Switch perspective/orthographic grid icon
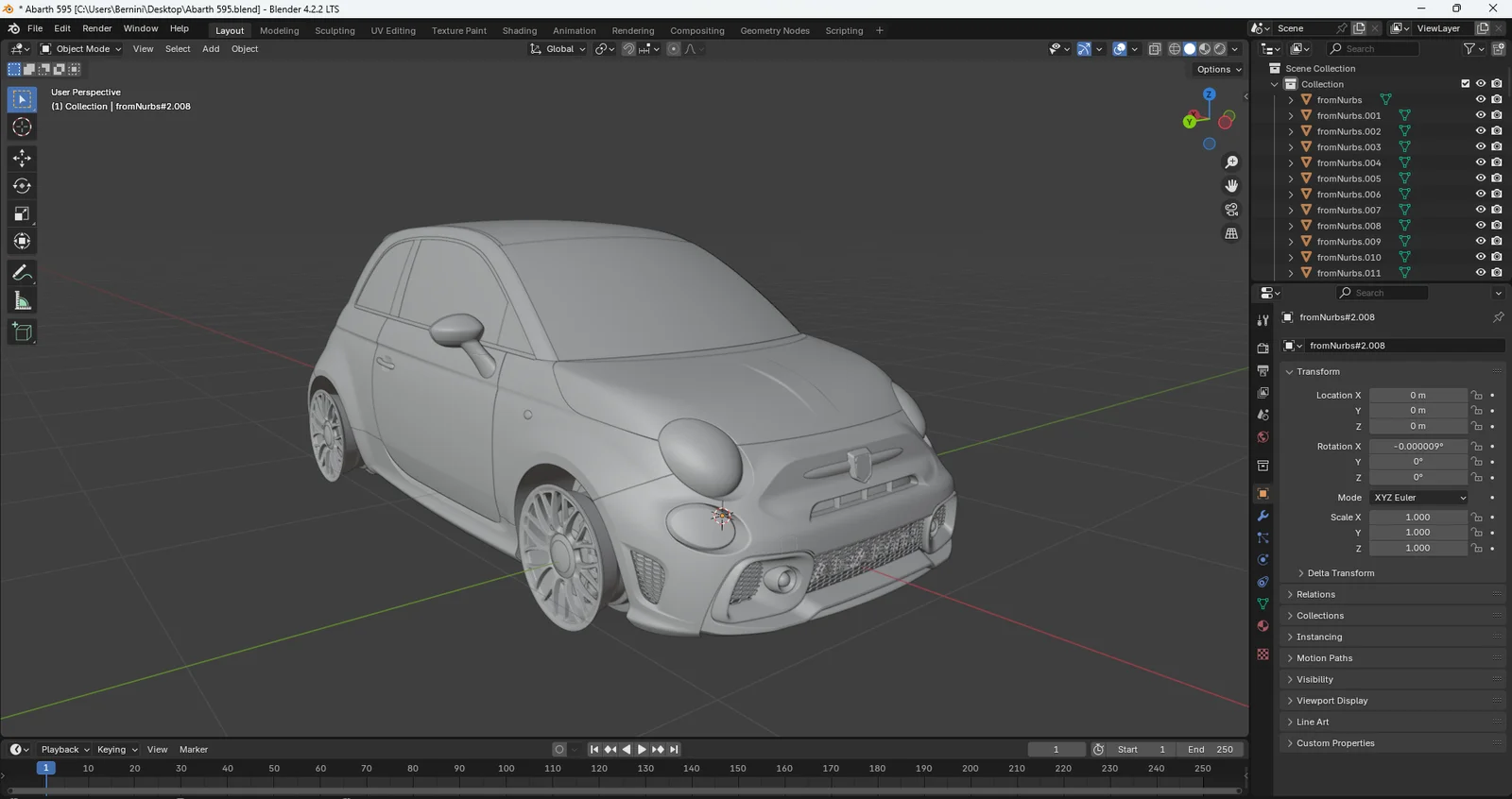Image resolution: width=1512 pixels, height=799 pixels. 1231,233
